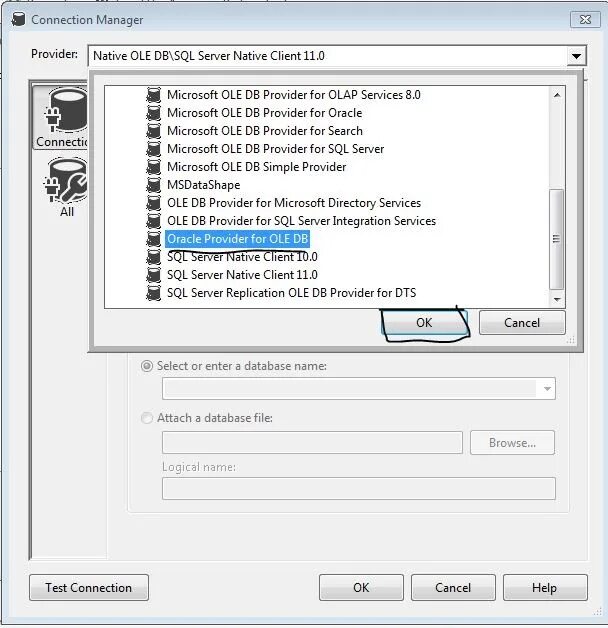Click icon beside SQL Server Native Client 11.0
Viewport: 608px width, 628px height.
coord(153,275)
